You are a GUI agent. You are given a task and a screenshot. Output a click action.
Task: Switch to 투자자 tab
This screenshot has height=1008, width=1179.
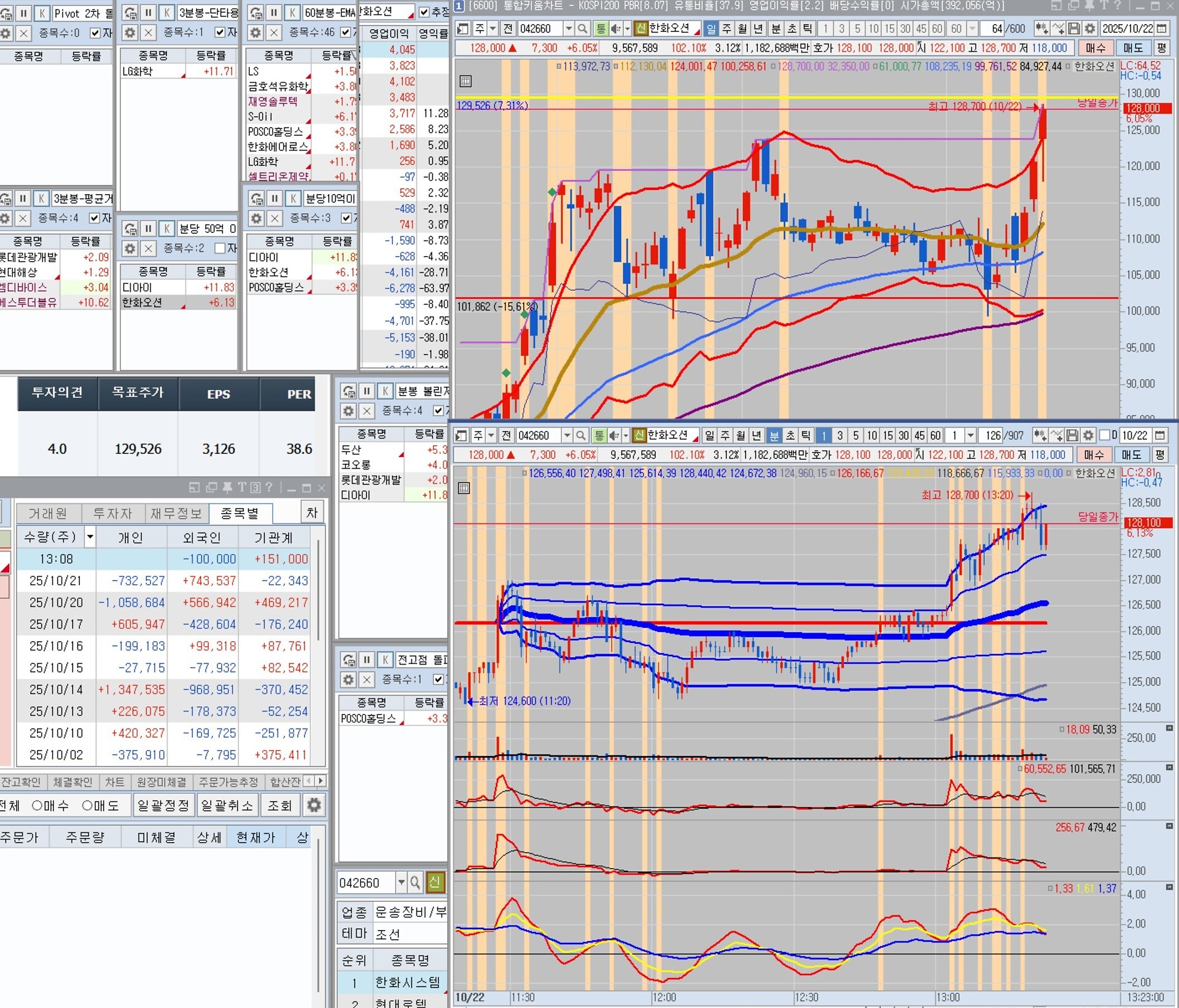[x=112, y=513]
